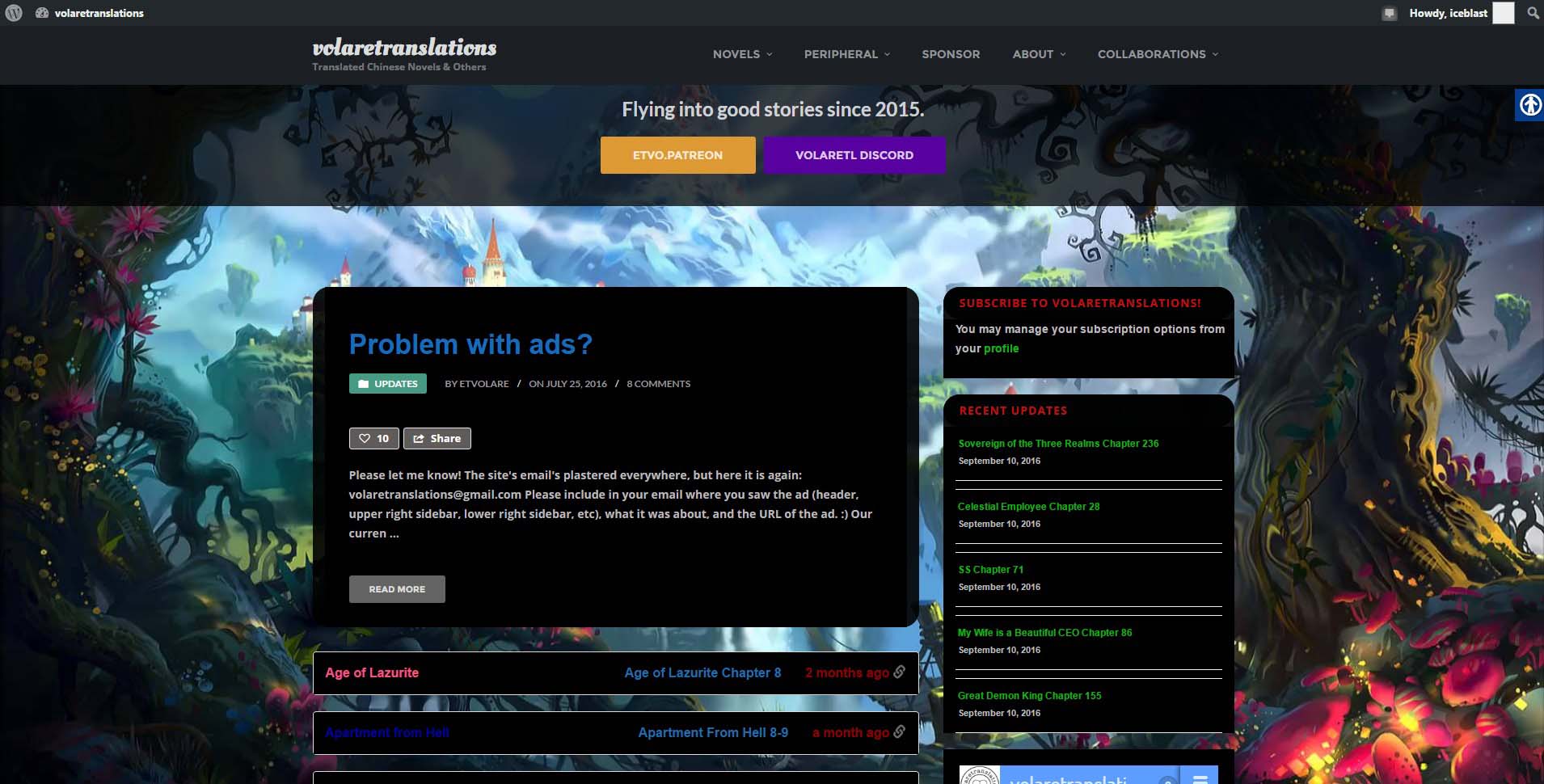Open the Updates category tag

click(388, 384)
